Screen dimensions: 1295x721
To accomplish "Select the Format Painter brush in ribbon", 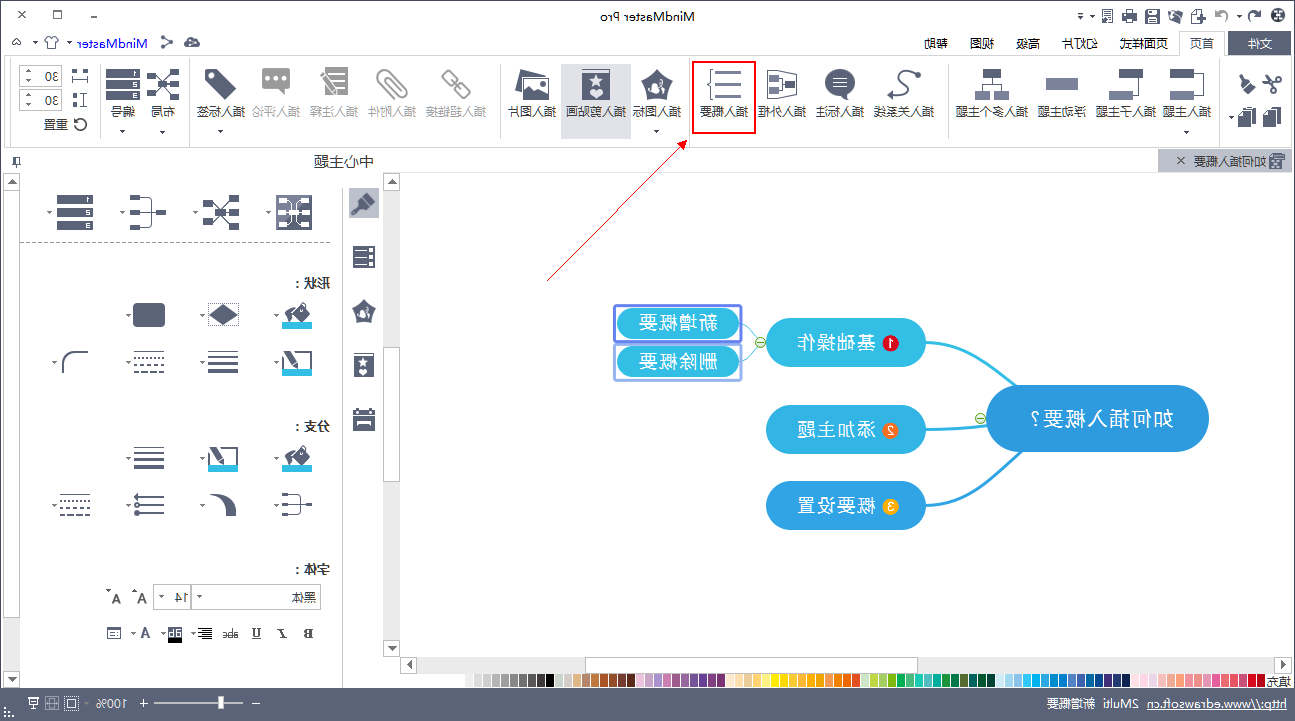I will tap(1247, 84).
